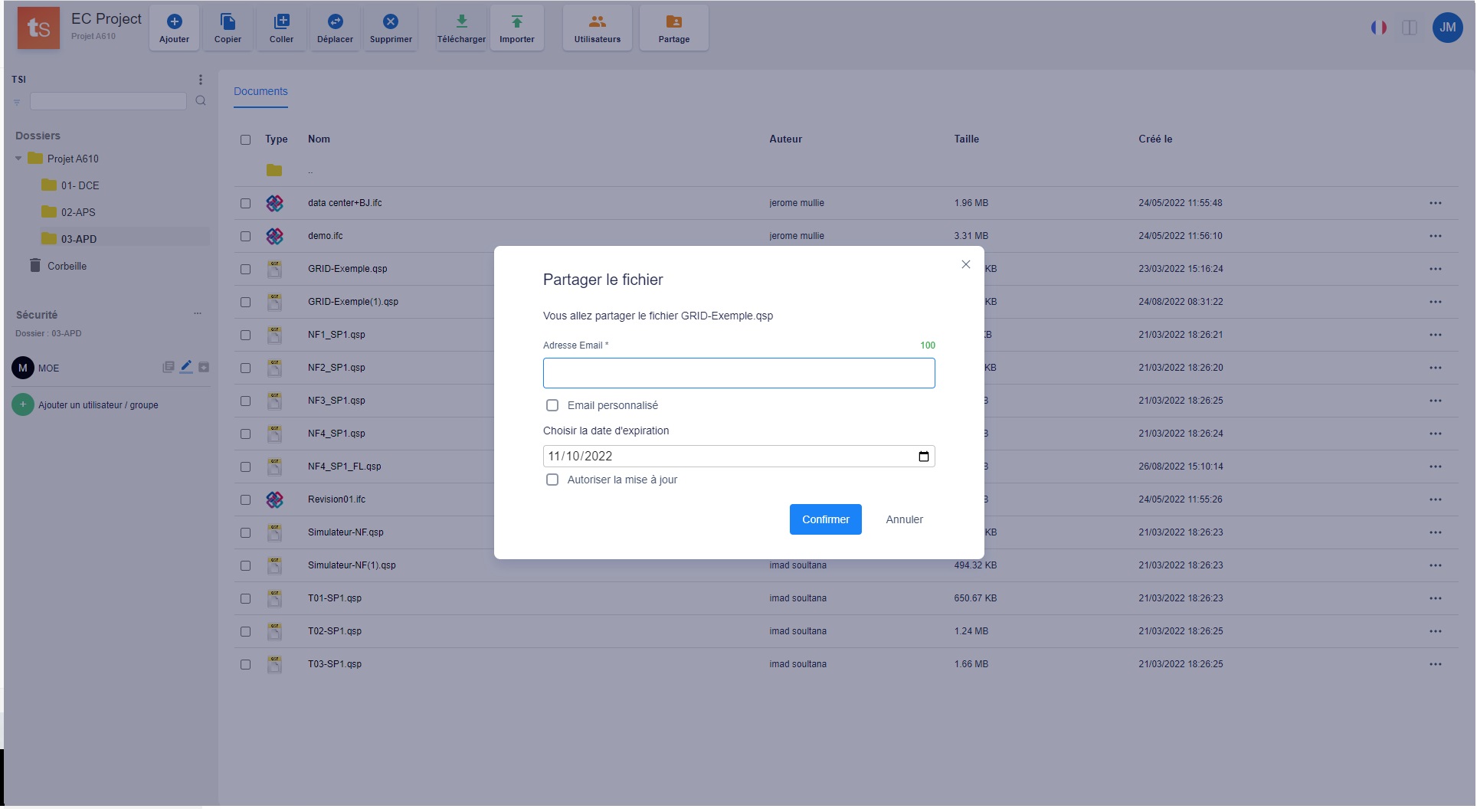The height and width of the screenshot is (812, 1477).
Task: Check the GRID-Exemple.qsp row checkbox
Action: click(x=245, y=269)
